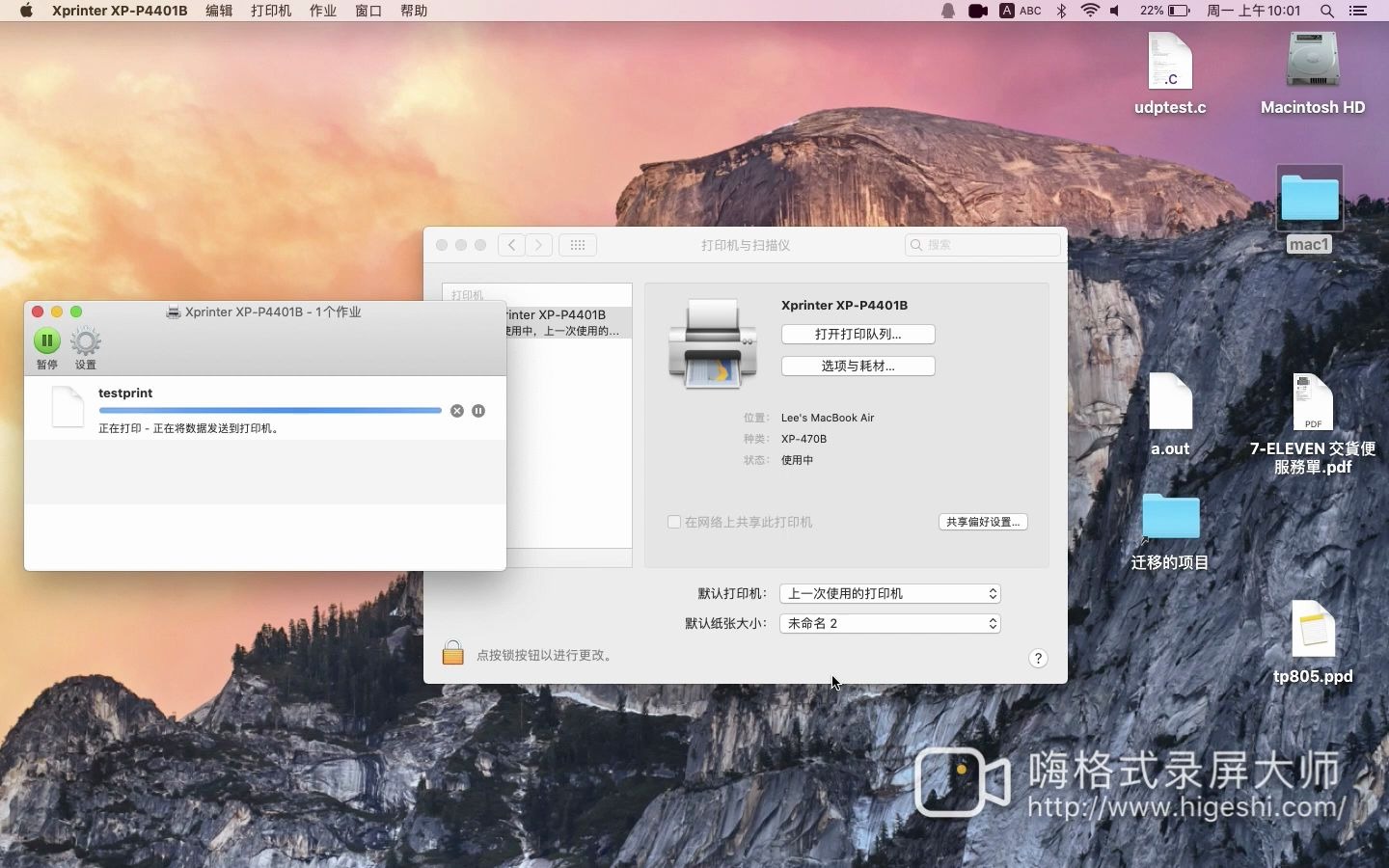
Task: Select the udptest.c desktop file
Action: tap(1170, 73)
